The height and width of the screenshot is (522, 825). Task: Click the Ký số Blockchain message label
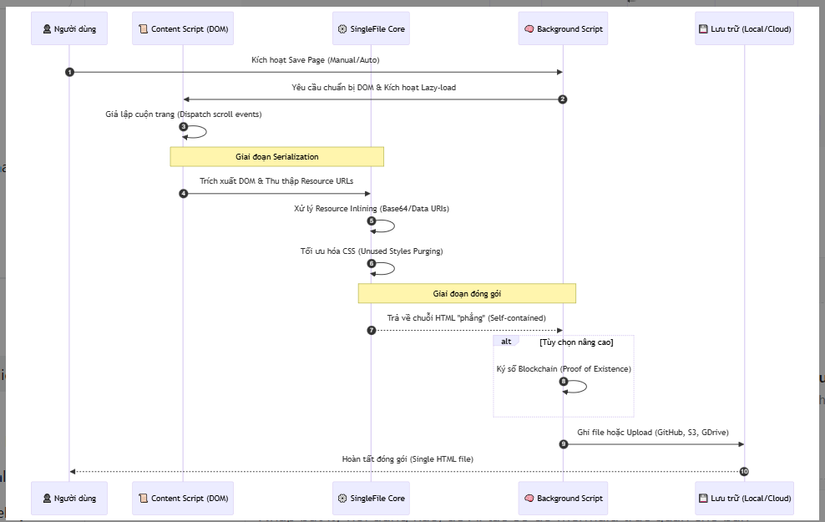563,369
